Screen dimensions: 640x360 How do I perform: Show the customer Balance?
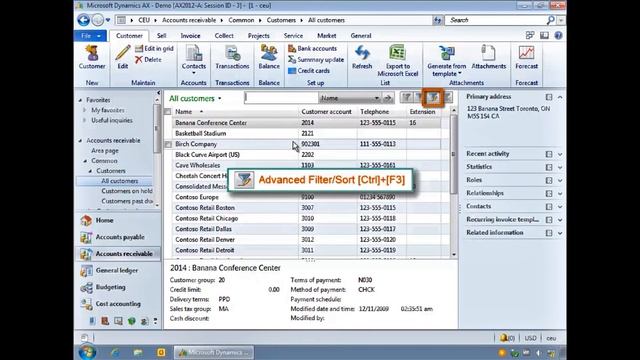coord(269,58)
